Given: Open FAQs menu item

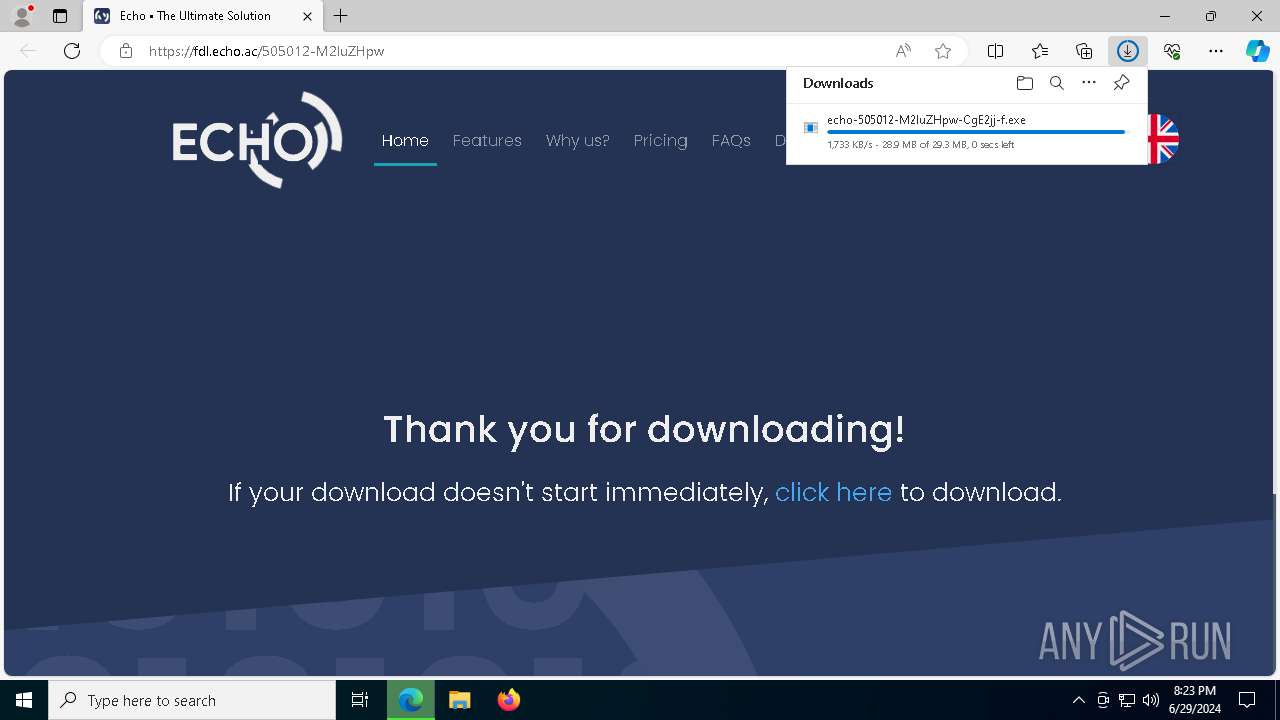Looking at the screenshot, I should [731, 141].
